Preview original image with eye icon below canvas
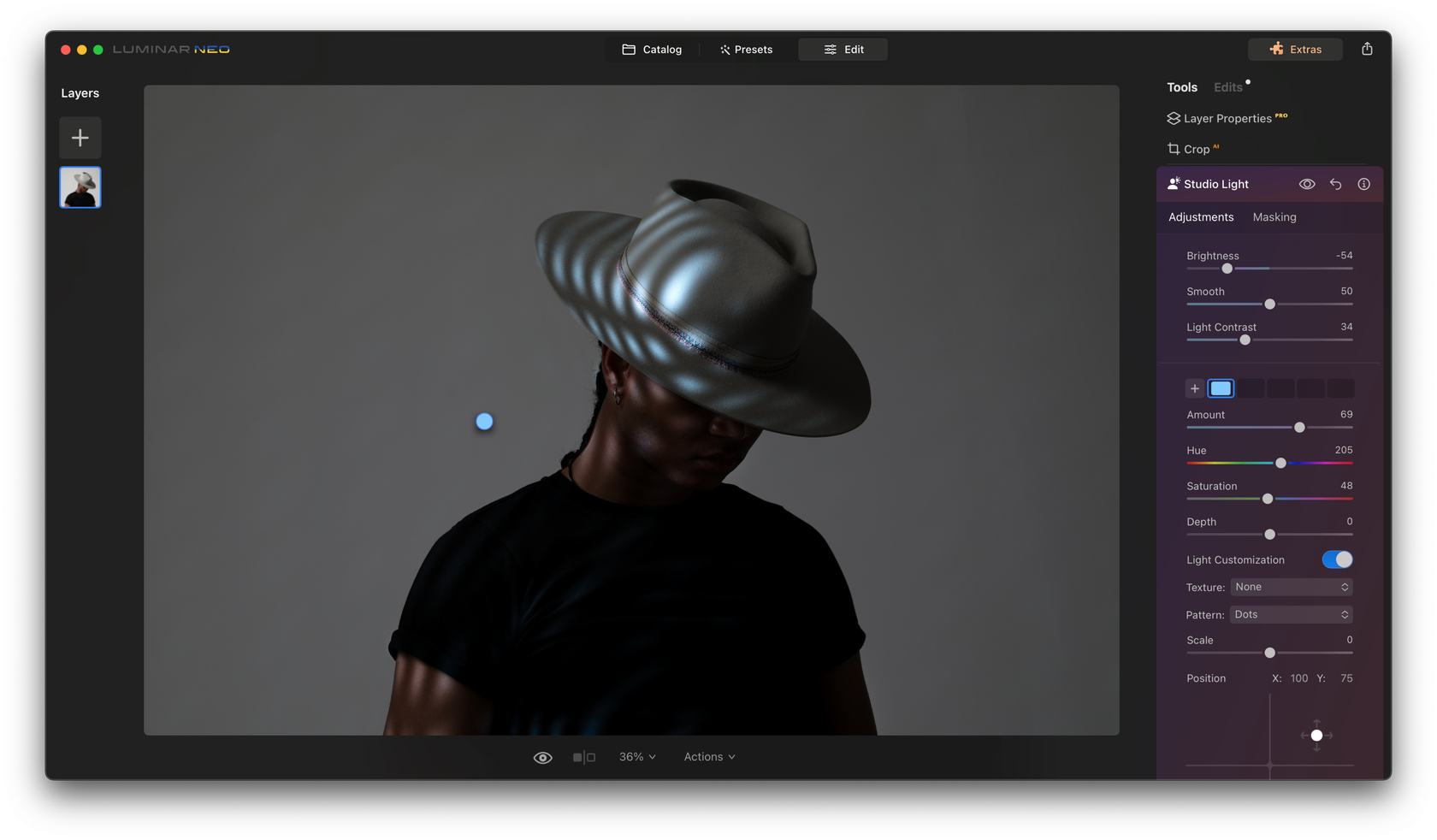This screenshot has height=840, width=1437. click(542, 756)
